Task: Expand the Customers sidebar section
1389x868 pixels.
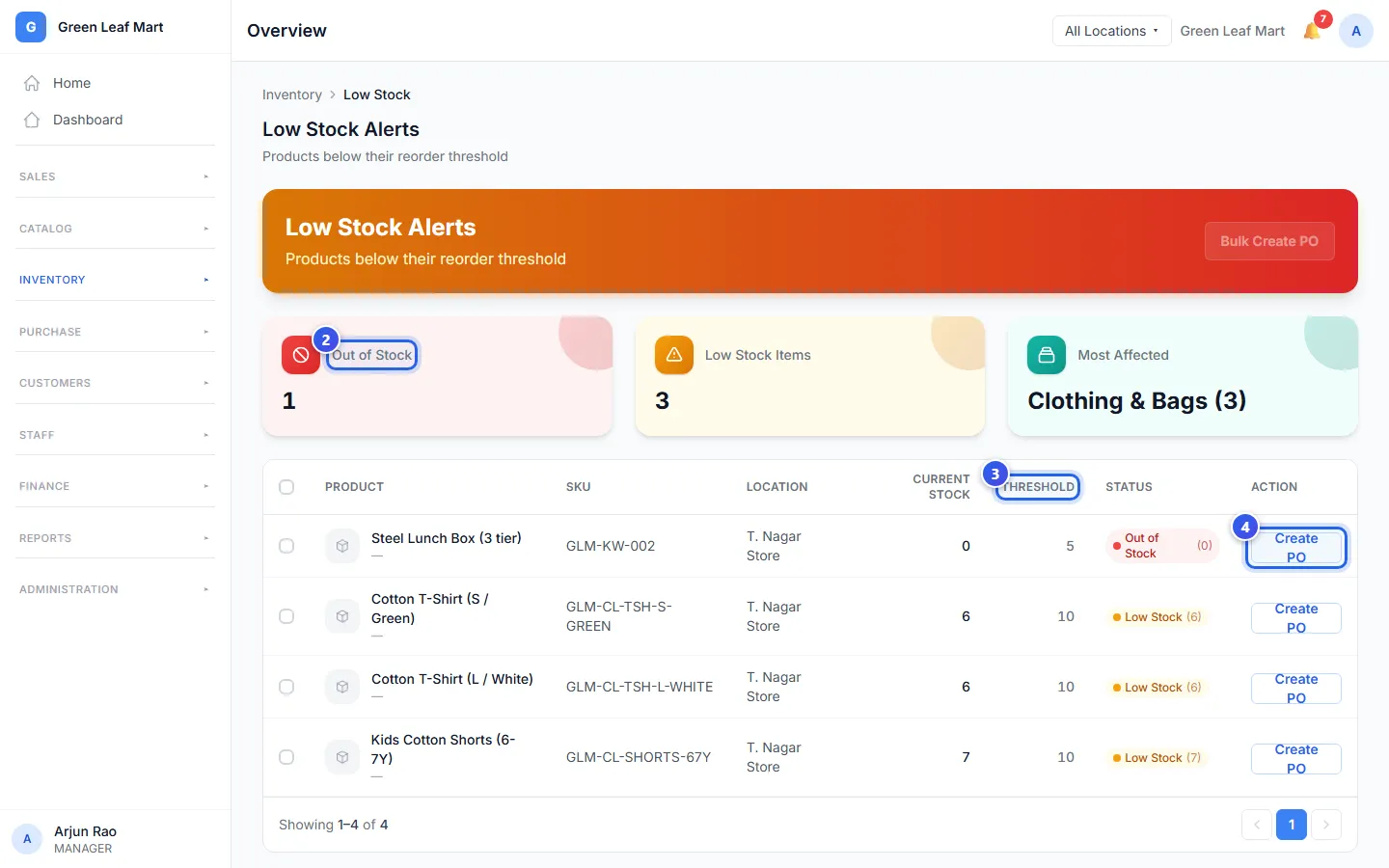Action: (x=115, y=383)
